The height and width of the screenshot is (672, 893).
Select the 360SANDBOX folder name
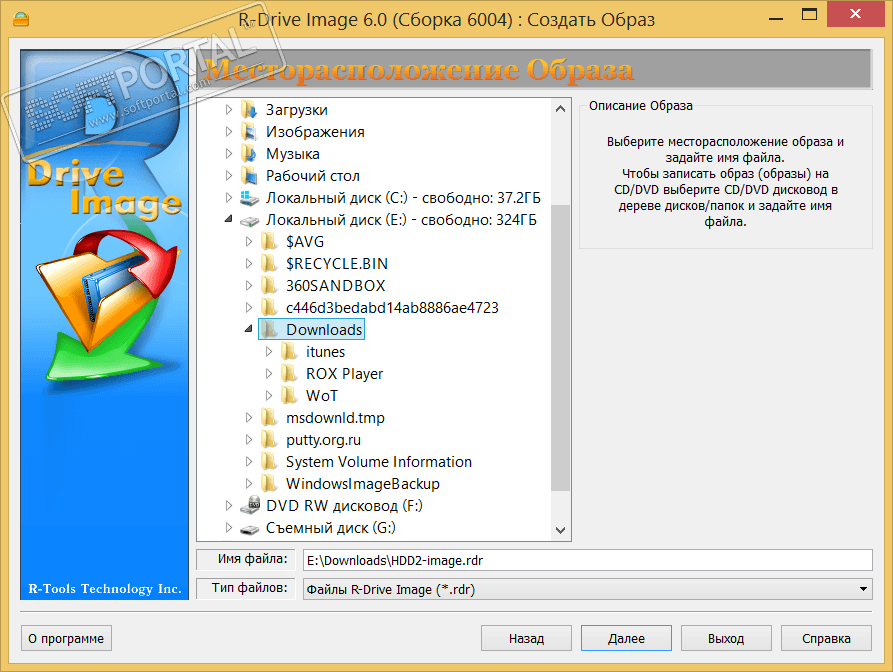335,285
